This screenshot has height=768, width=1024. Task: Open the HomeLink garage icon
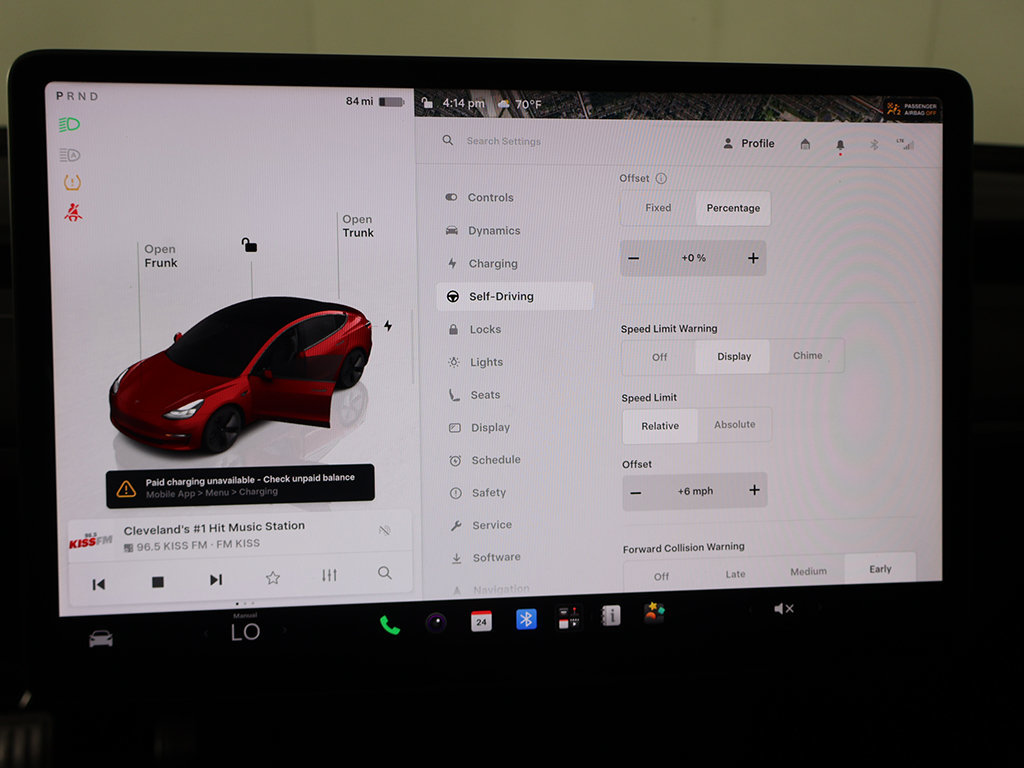point(805,144)
